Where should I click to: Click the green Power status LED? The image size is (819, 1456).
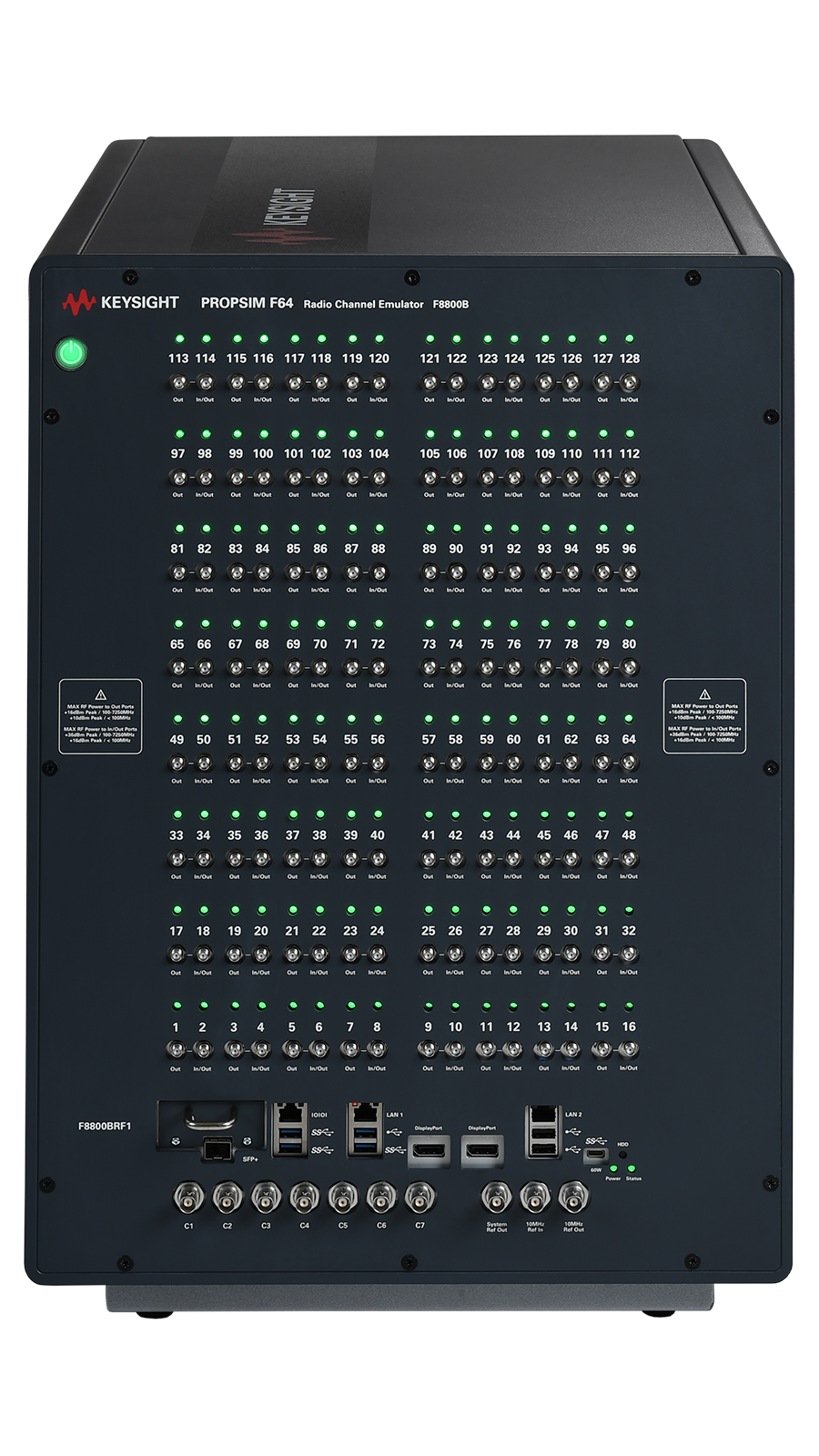613,1168
